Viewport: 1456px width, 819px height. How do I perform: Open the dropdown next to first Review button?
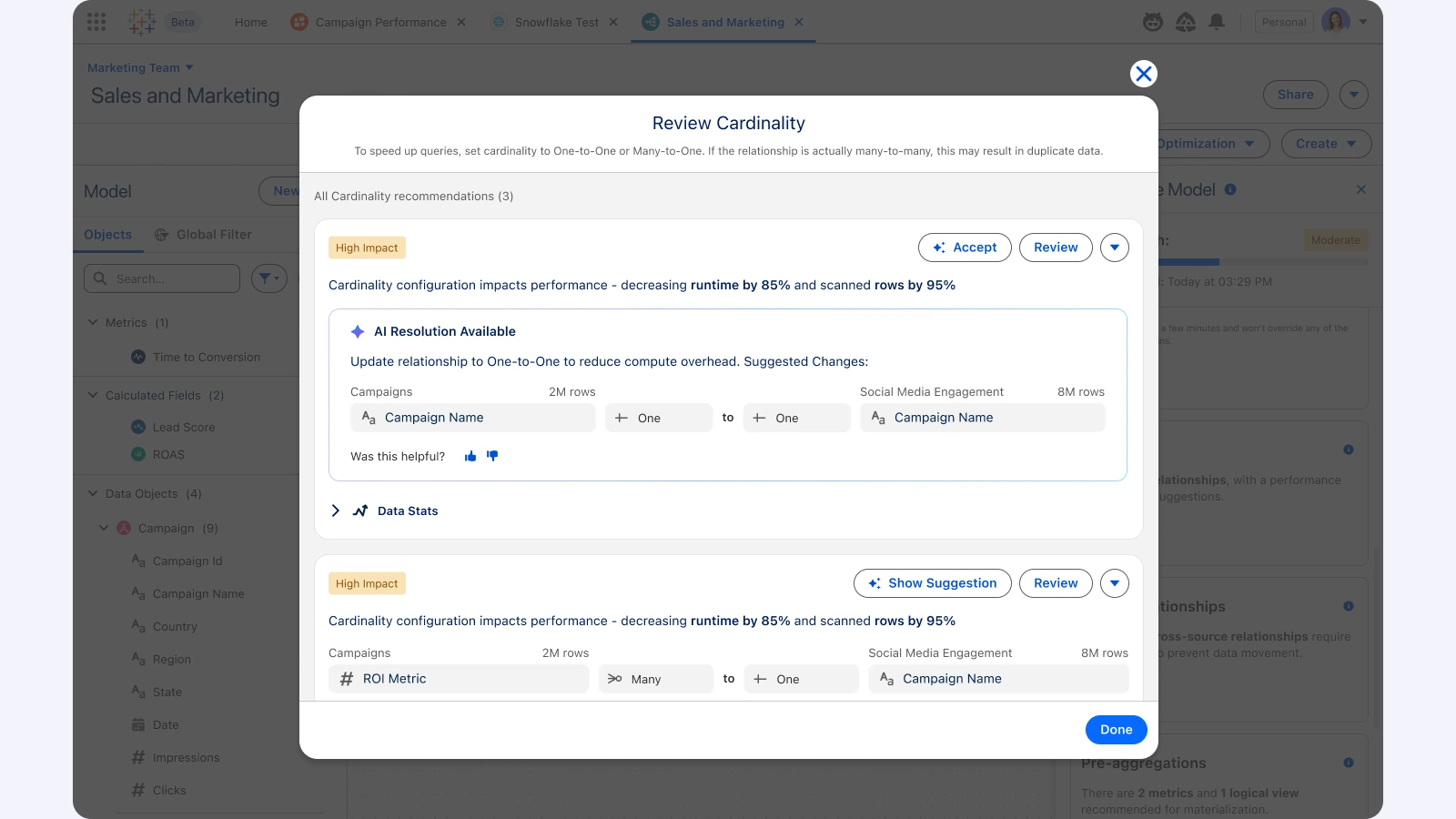(1115, 248)
